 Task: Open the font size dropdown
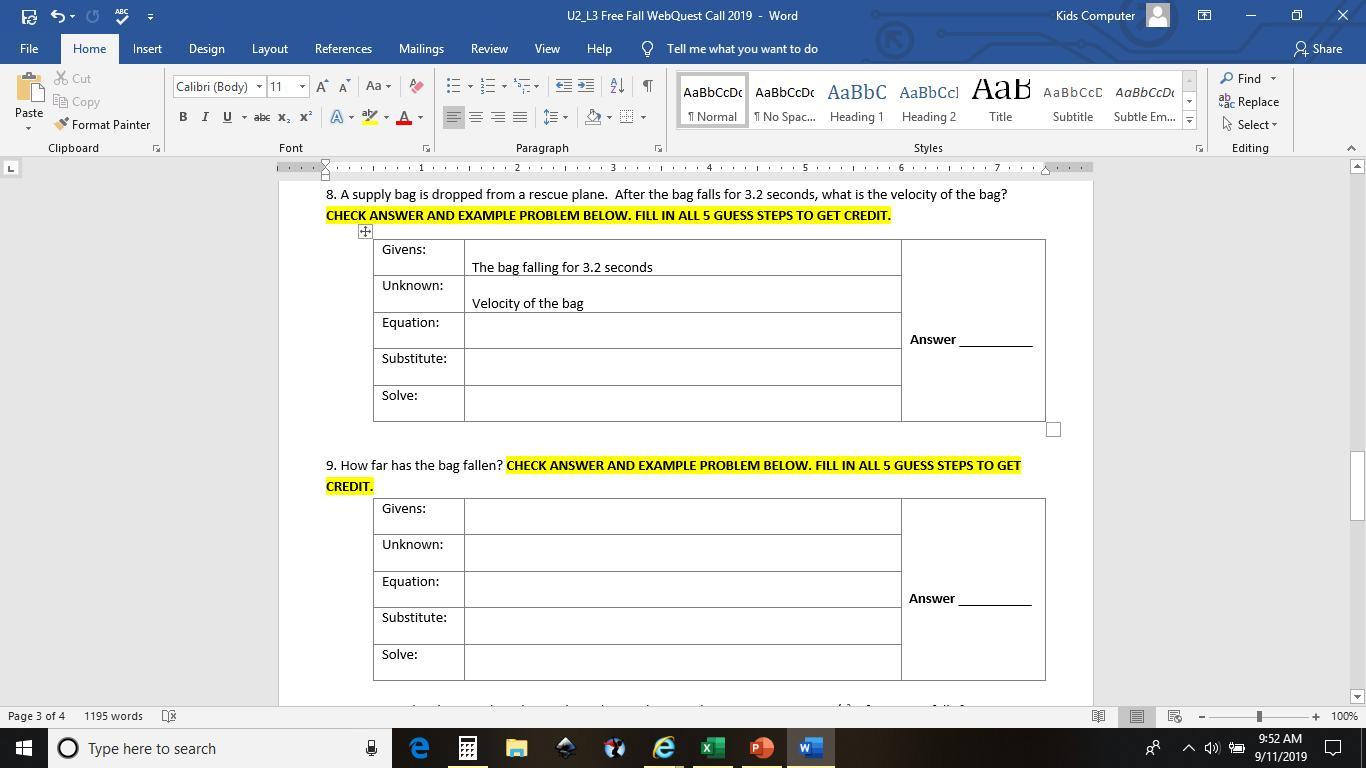(302, 87)
